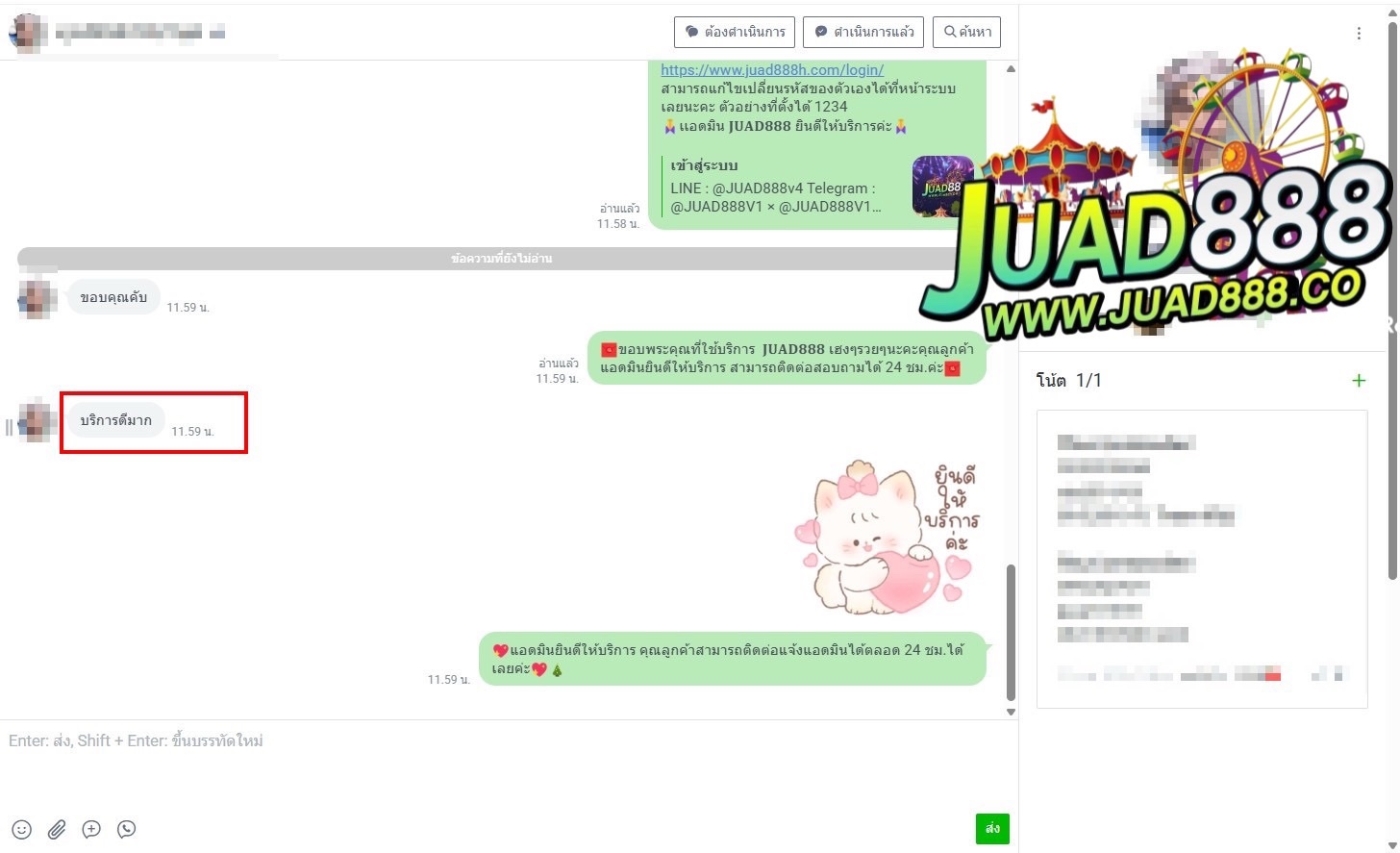1400x853 pixels.
Task: Click the speech bubble plus icon
Action: (x=91, y=829)
